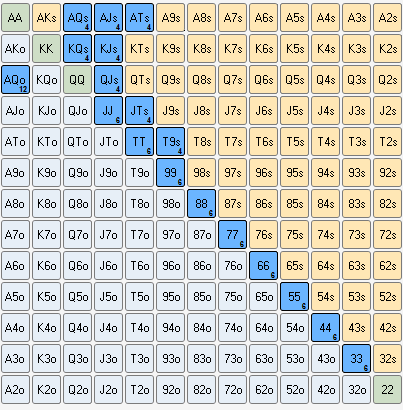Select the 72o offsuit hand
Viewport: 403px width, 410px height.
coord(232,390)
